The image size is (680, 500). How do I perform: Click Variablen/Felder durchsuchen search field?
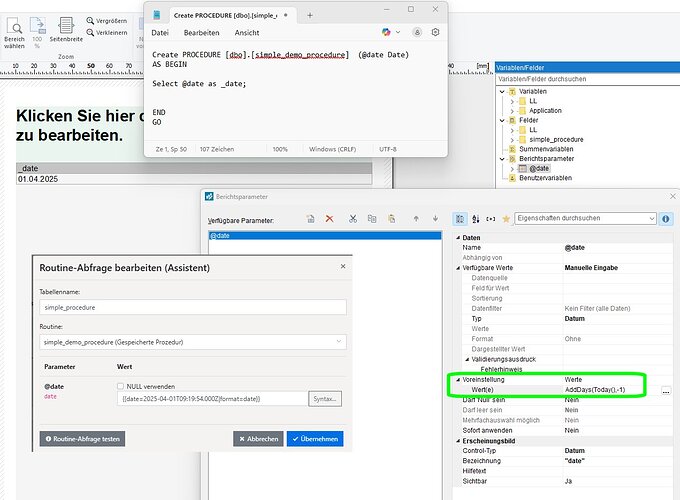pos(587,79)
